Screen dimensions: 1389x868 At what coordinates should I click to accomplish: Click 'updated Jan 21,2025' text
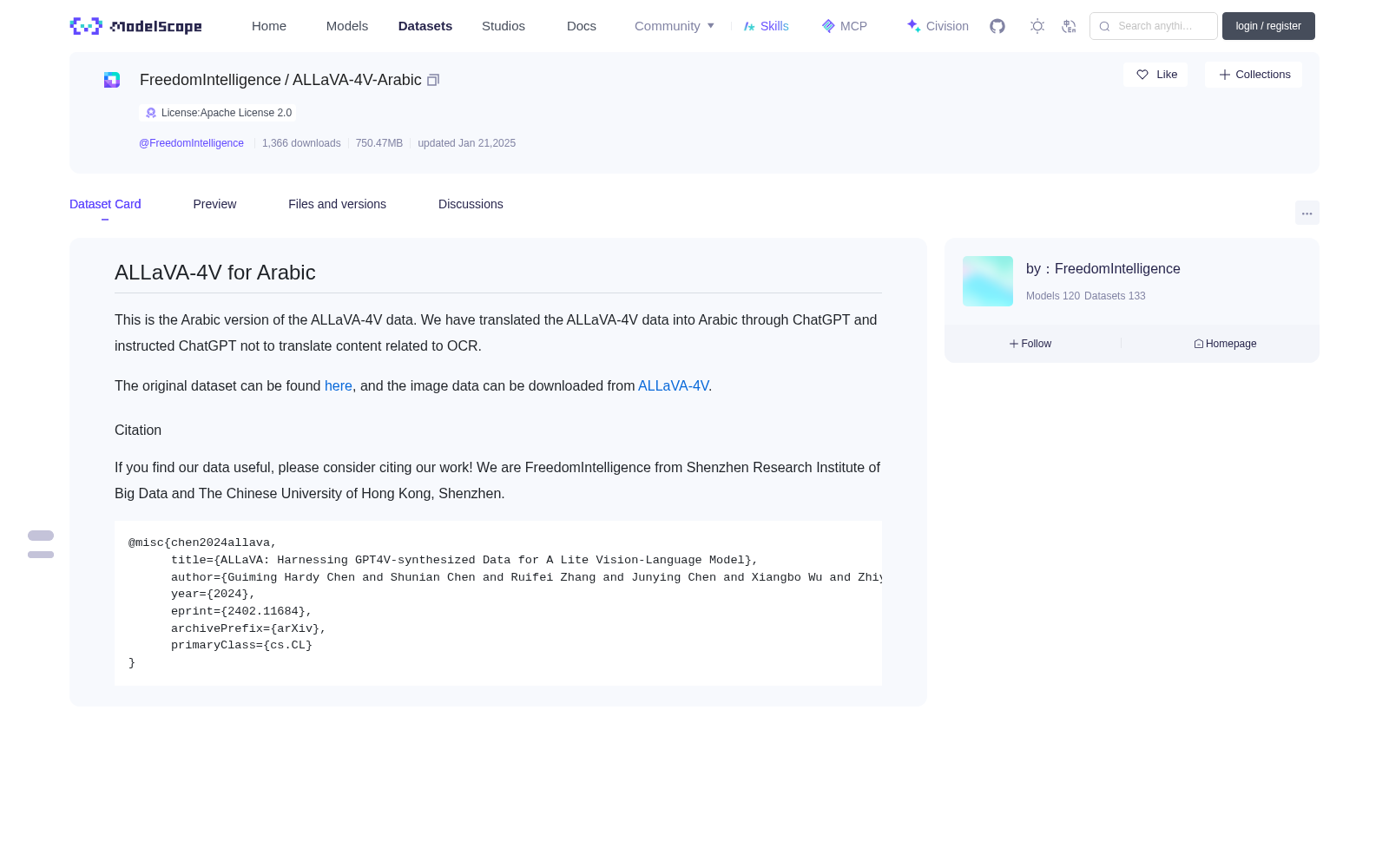(466, 143)
